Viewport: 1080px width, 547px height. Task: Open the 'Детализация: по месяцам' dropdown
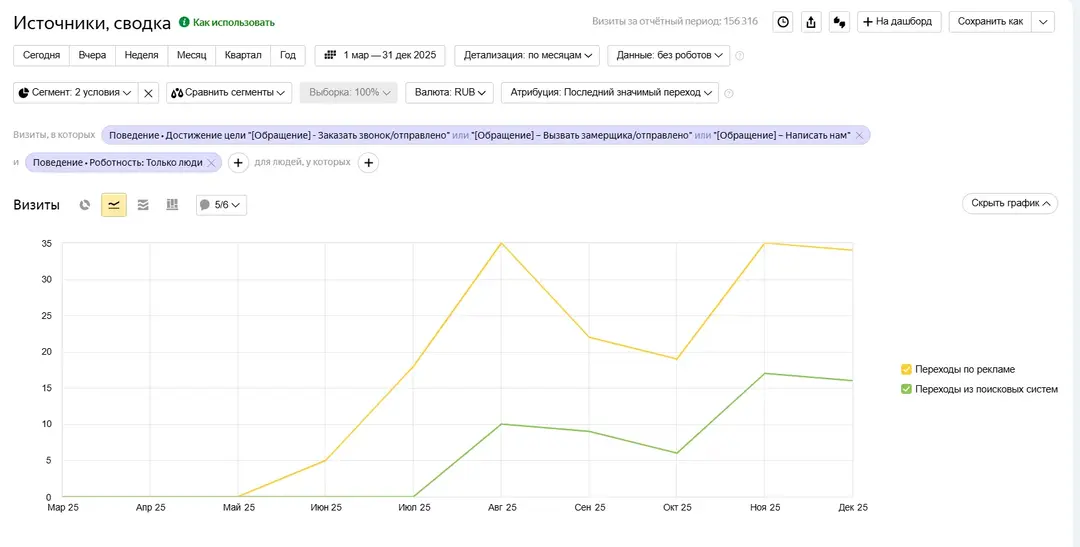(x=527, y=56)
